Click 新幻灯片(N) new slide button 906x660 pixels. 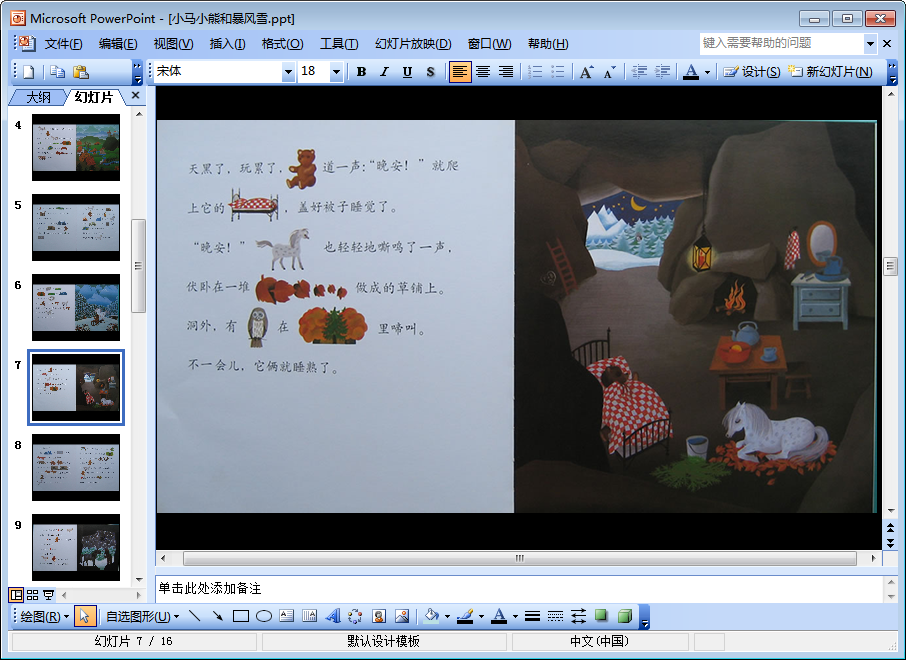830,72
